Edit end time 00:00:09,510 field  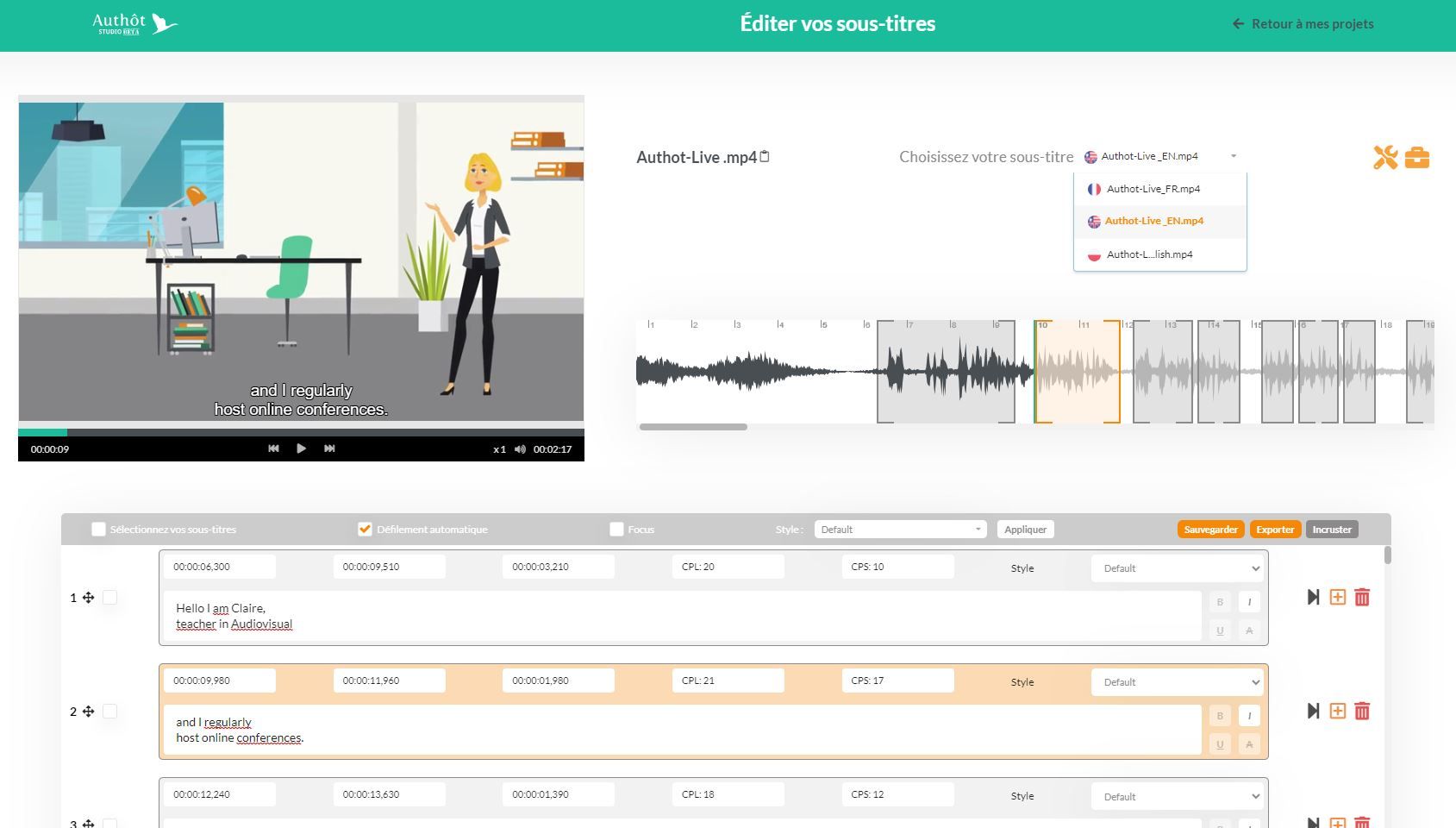(390, 567)
